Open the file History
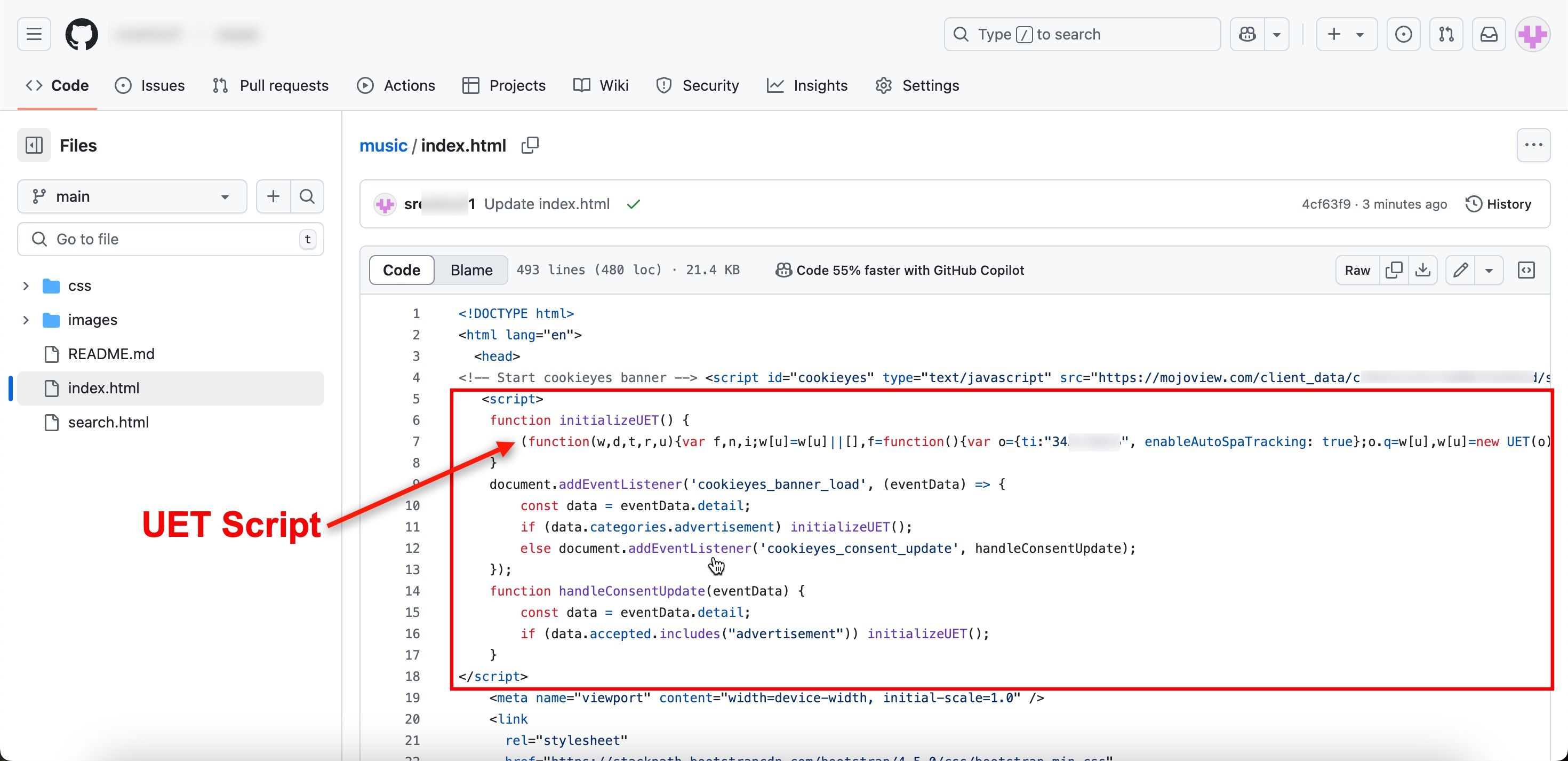Viewport: 1568px width, 761px height. click(1498, 204)
